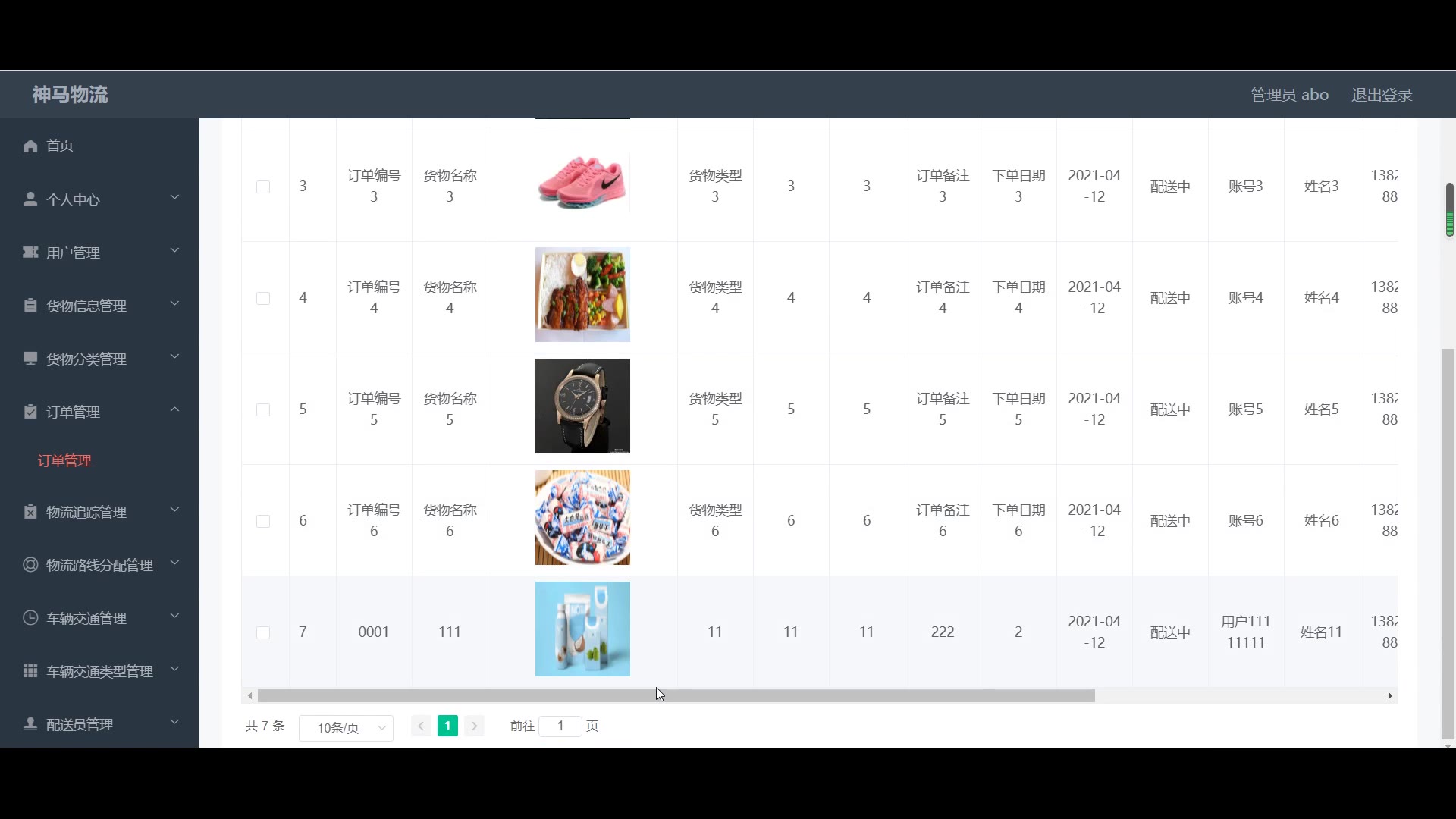
Task: Check the row 7 order 0001 checkbox
Action: [263, 632]
